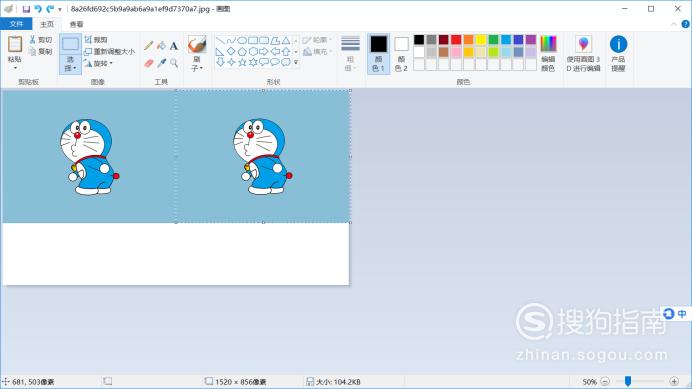Open Paint help question mark icon

(x=685, y=24)
